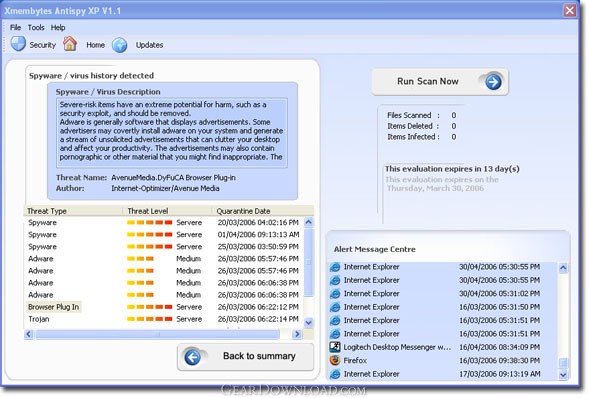Click the Updates globe icon
Viewport: 589px width, 398px height.
pos(119,45)
